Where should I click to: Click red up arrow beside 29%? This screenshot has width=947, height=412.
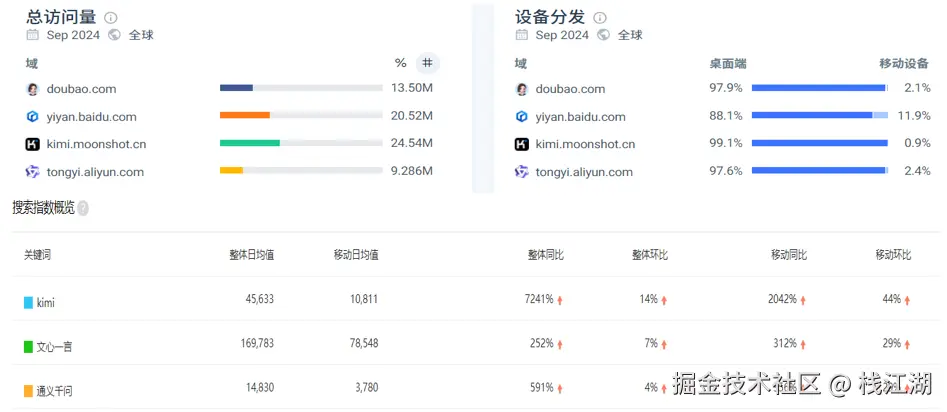[907, 344]
